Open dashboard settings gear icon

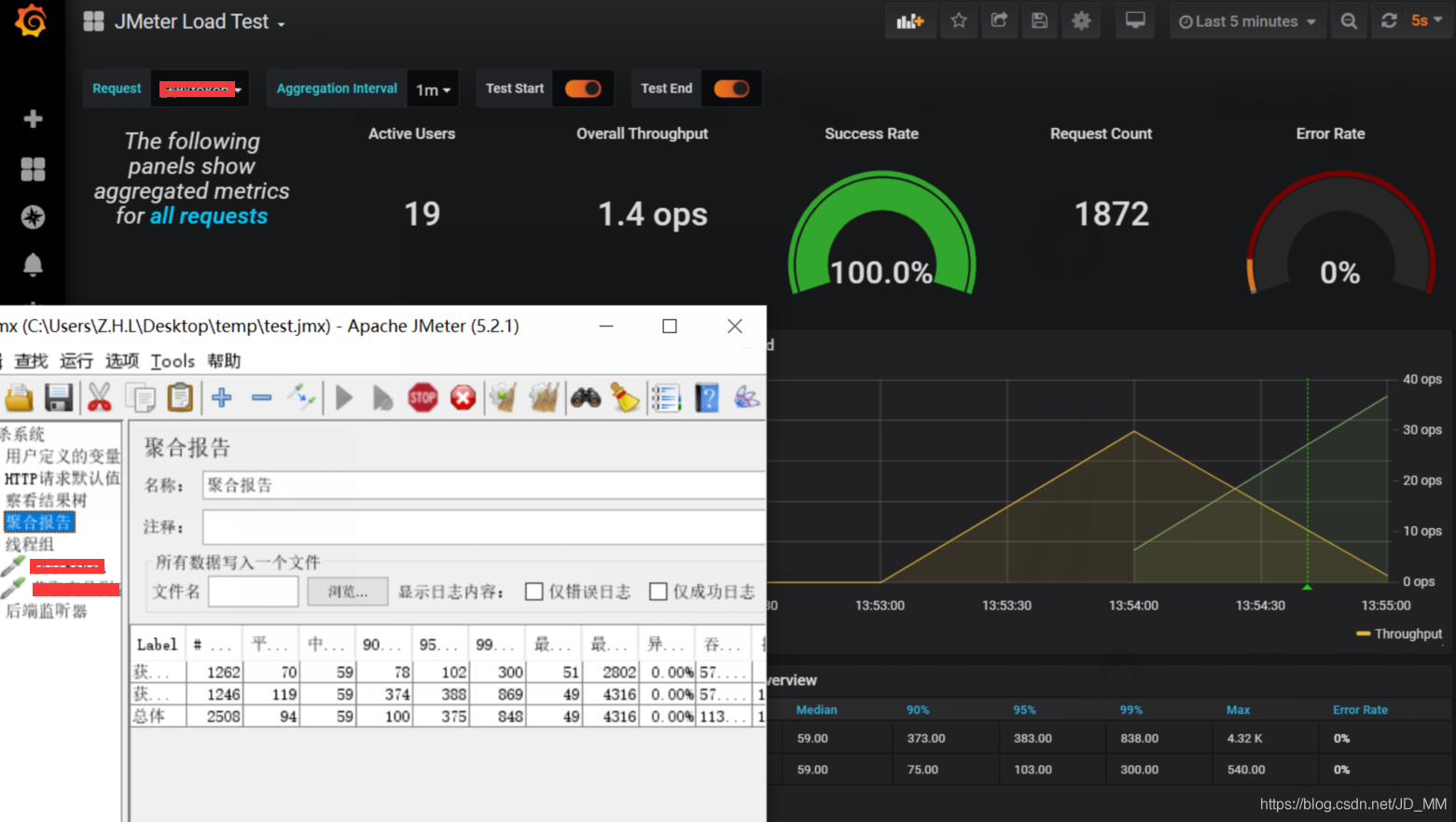click(1081, 21)
